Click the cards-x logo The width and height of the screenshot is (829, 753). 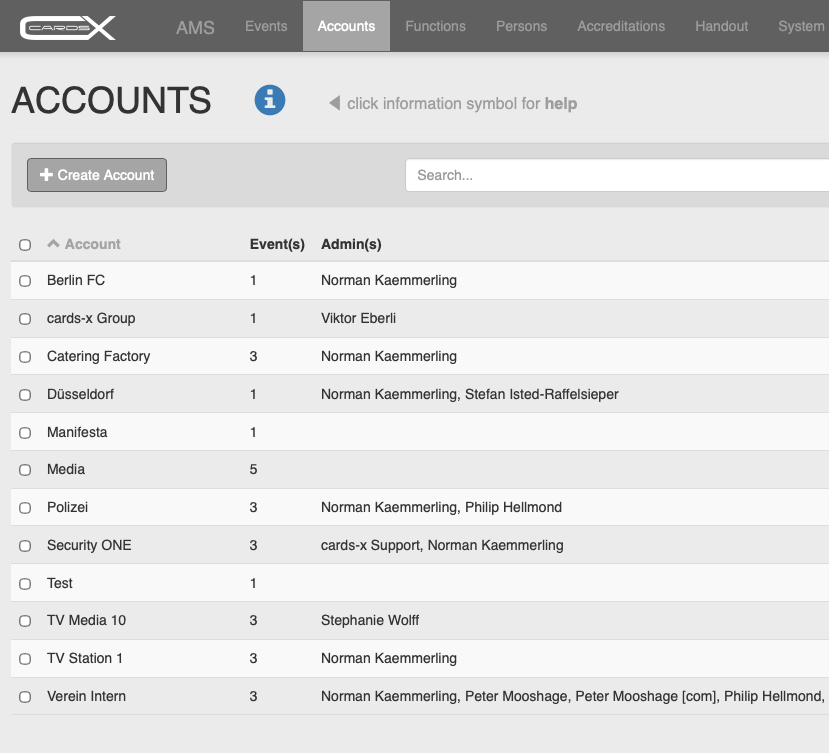[67, 27]
